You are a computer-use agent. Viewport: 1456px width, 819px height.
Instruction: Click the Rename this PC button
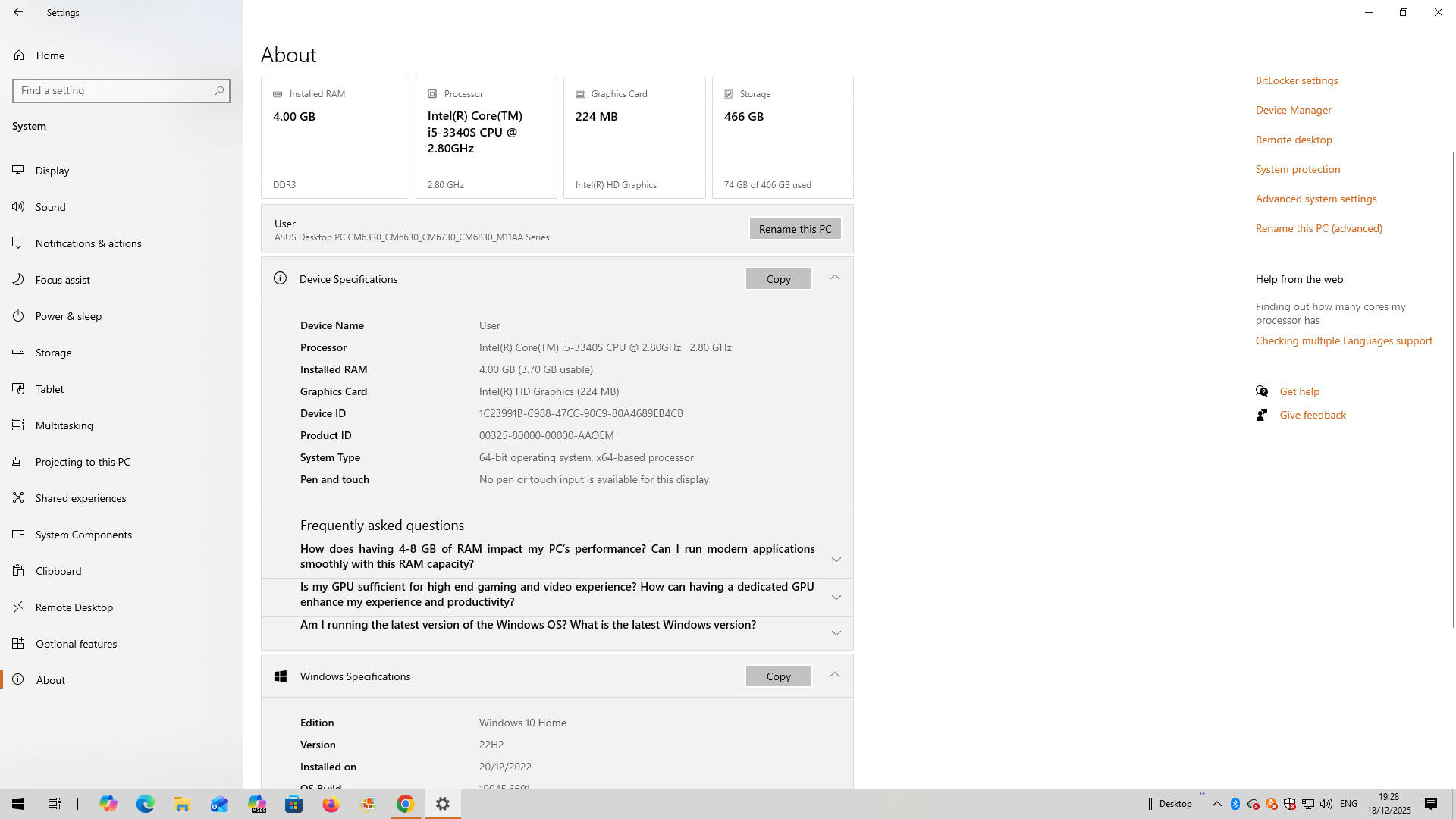[x=795, y=229]
